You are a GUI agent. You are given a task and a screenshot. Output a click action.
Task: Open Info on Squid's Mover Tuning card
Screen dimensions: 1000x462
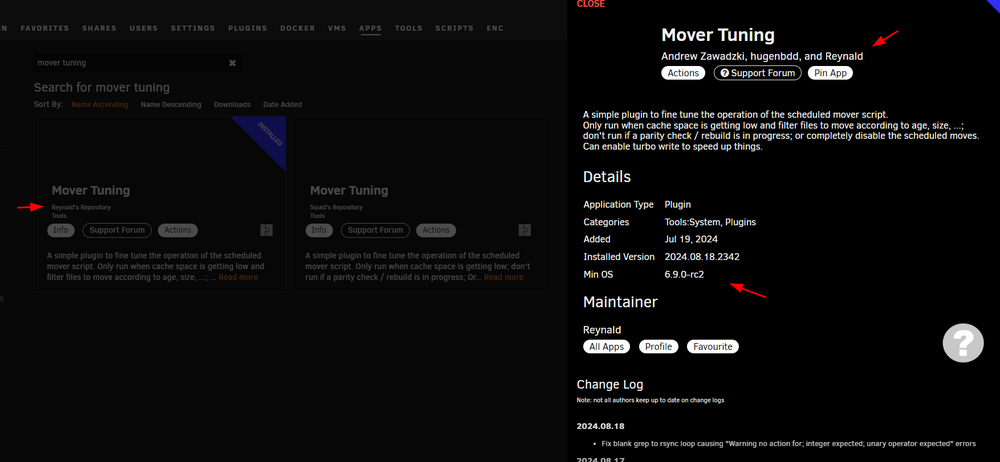[319, 230]
